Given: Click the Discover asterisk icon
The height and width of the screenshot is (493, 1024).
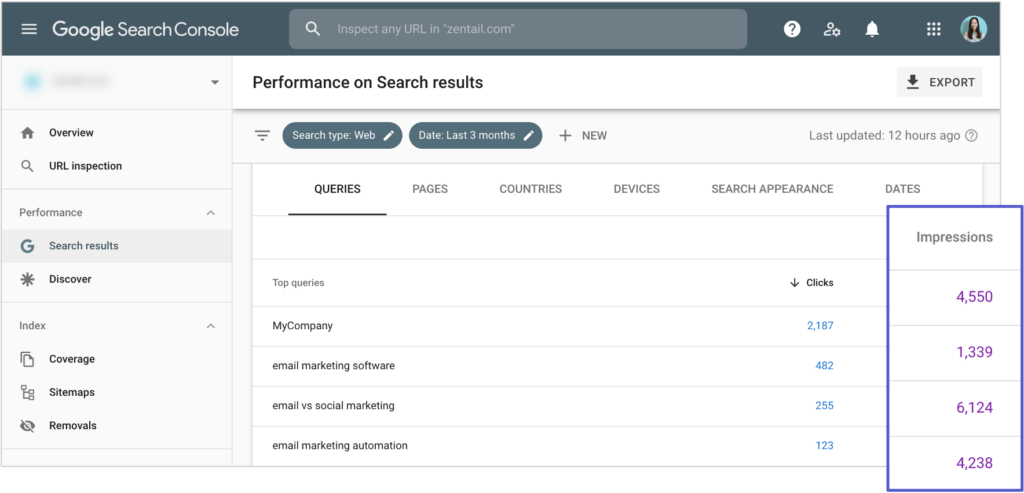Looking at the screenshot, I should point(27,279).
